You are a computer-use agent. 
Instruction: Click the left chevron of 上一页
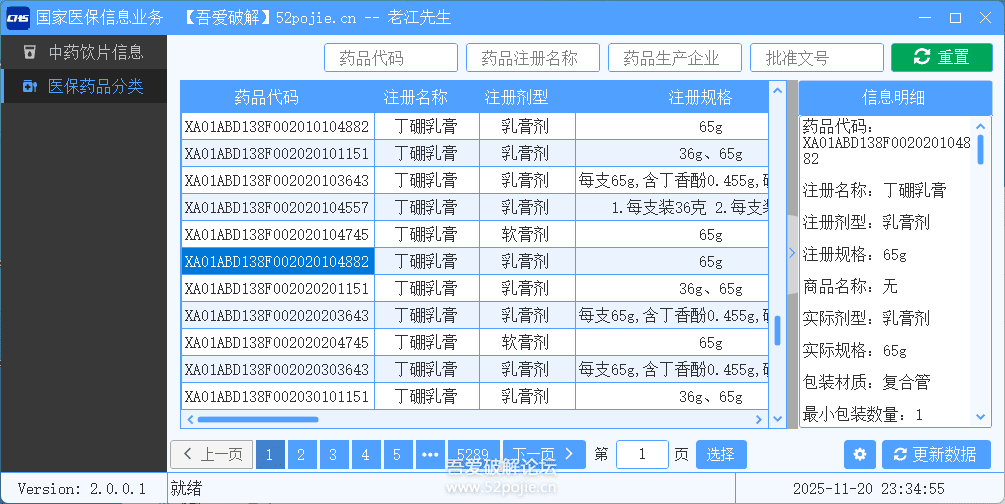(188, 455)
